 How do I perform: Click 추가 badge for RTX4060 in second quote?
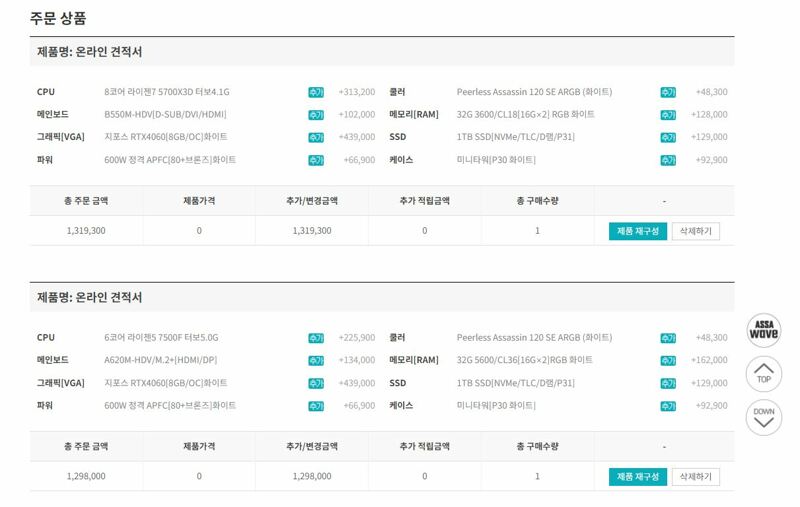pos(316,384)
